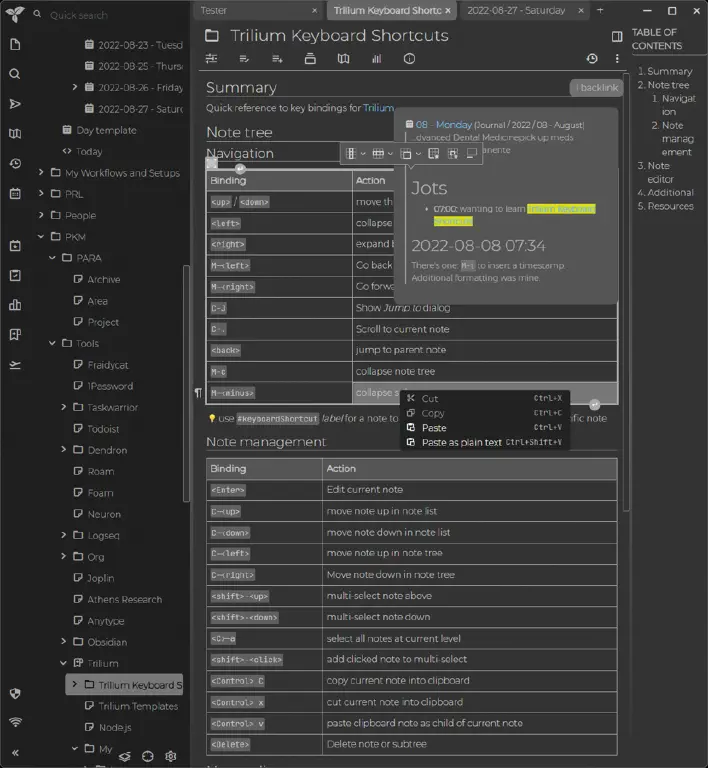Image resolution: width=708 pixels, height=768 pixels.
Task: Collapse the PKM folder
Action: [x=41, y=237]
